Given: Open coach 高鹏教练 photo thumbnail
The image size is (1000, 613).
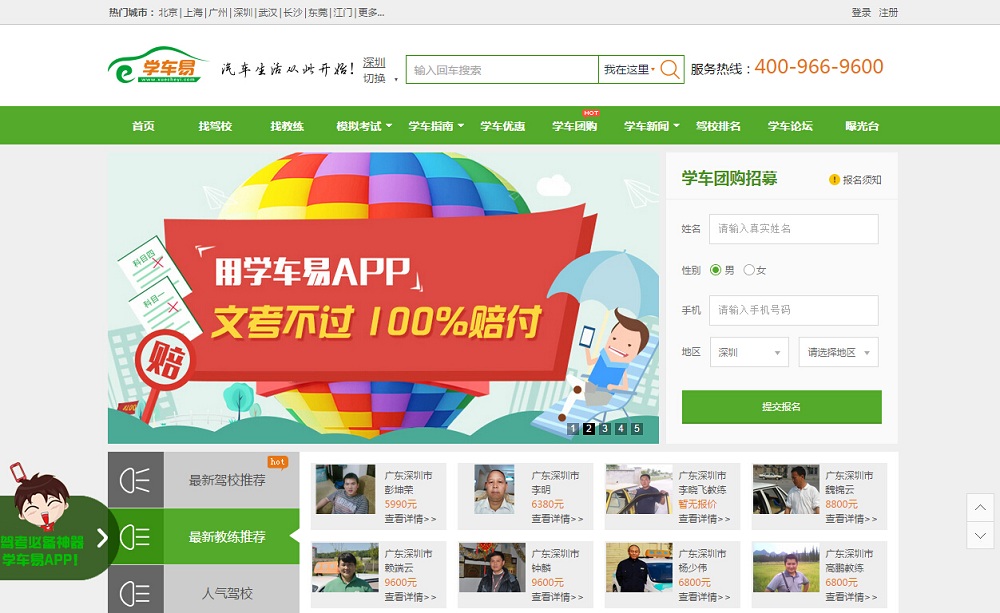Looking at the screenshot, I should coord(786,567).
